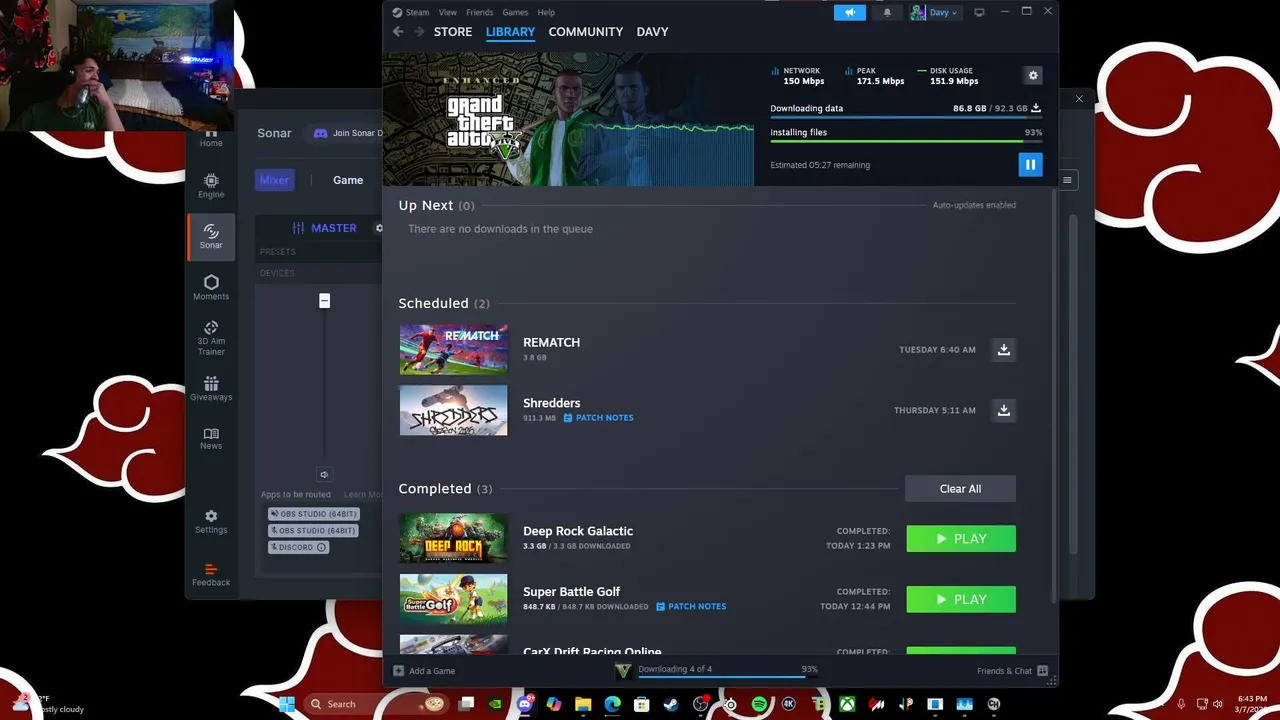Open Friends & Chat in Steam

coord(1012,670)
